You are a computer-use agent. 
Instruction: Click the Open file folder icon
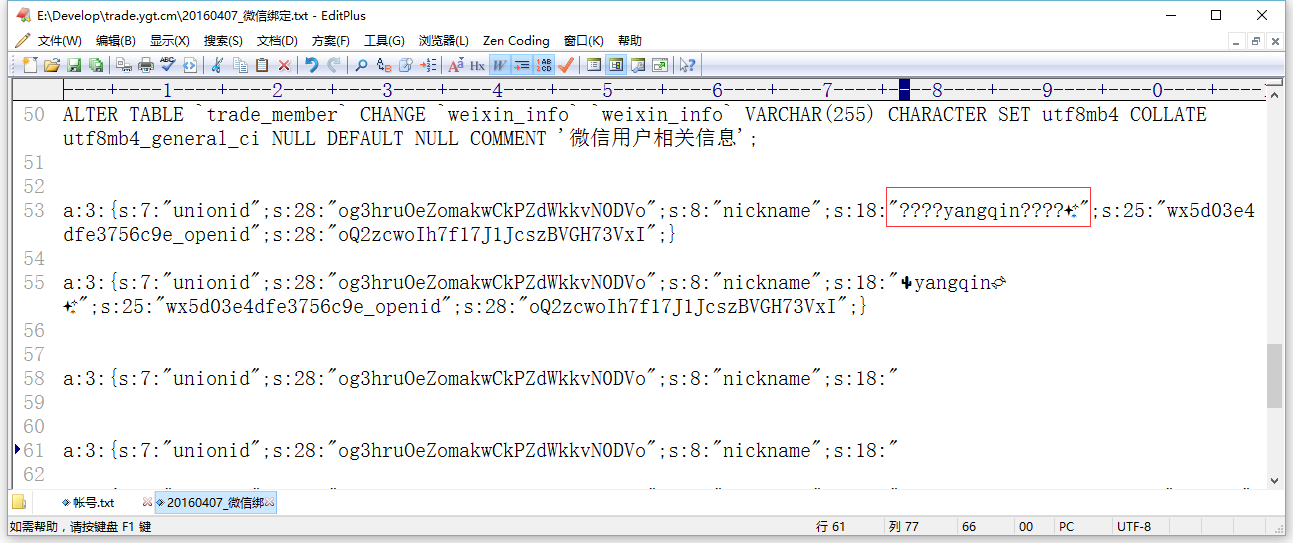(51, 65)
